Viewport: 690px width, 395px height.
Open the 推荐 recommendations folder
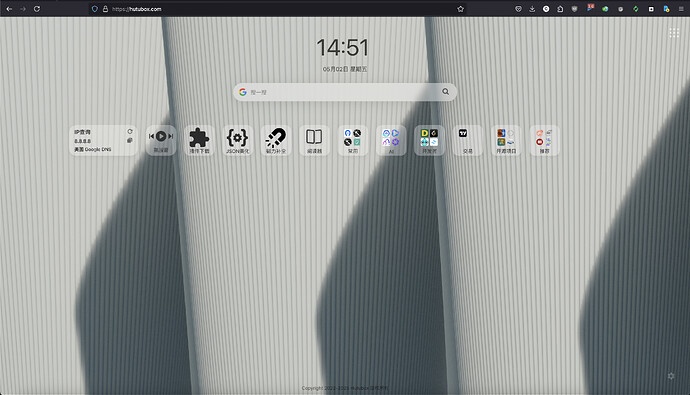[544, 140]
